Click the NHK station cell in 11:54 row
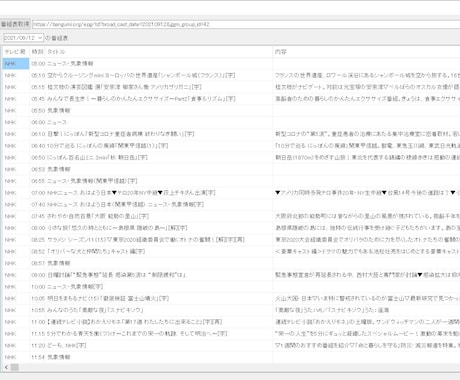460x380 pixels. click(16, 357)
